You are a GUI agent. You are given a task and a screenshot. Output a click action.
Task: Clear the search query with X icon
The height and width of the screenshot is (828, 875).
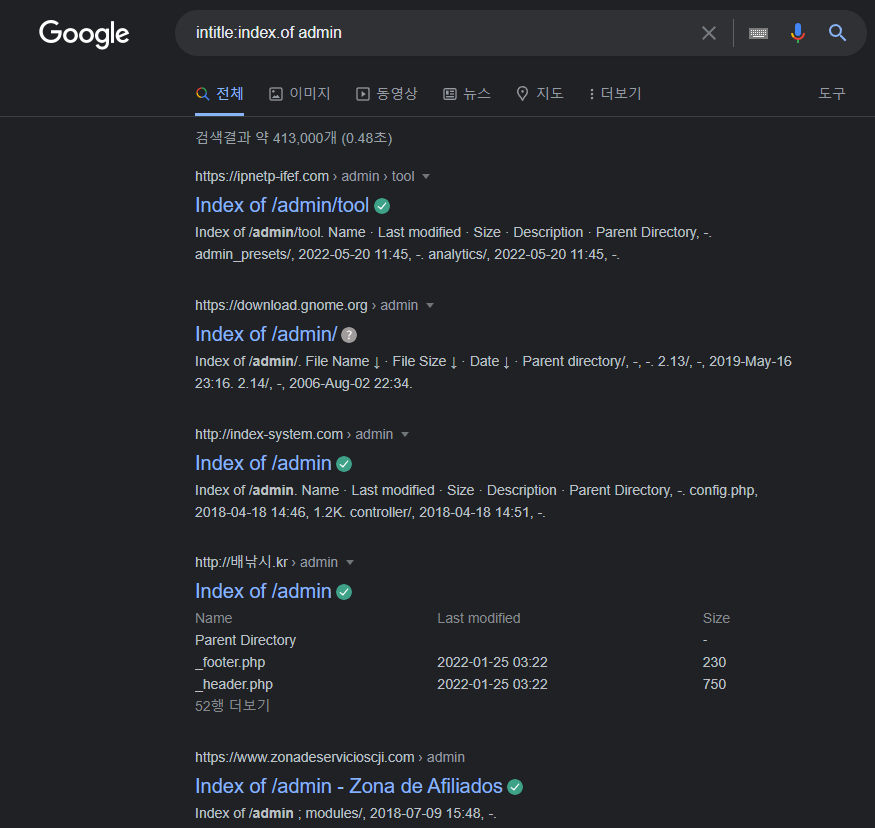pyautogui.click(x=709, y=33)
